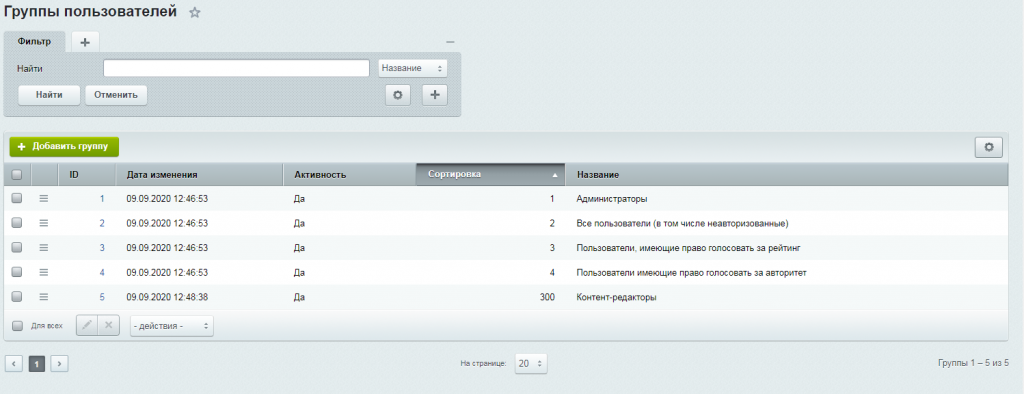This screenshot has width=1024, height=394.
Task: Open group ID 5 link
Action: click(x=102, y=297)
